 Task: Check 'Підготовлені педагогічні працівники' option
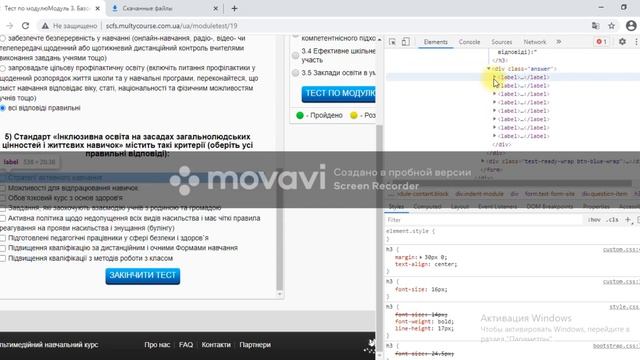click(3, 238)
